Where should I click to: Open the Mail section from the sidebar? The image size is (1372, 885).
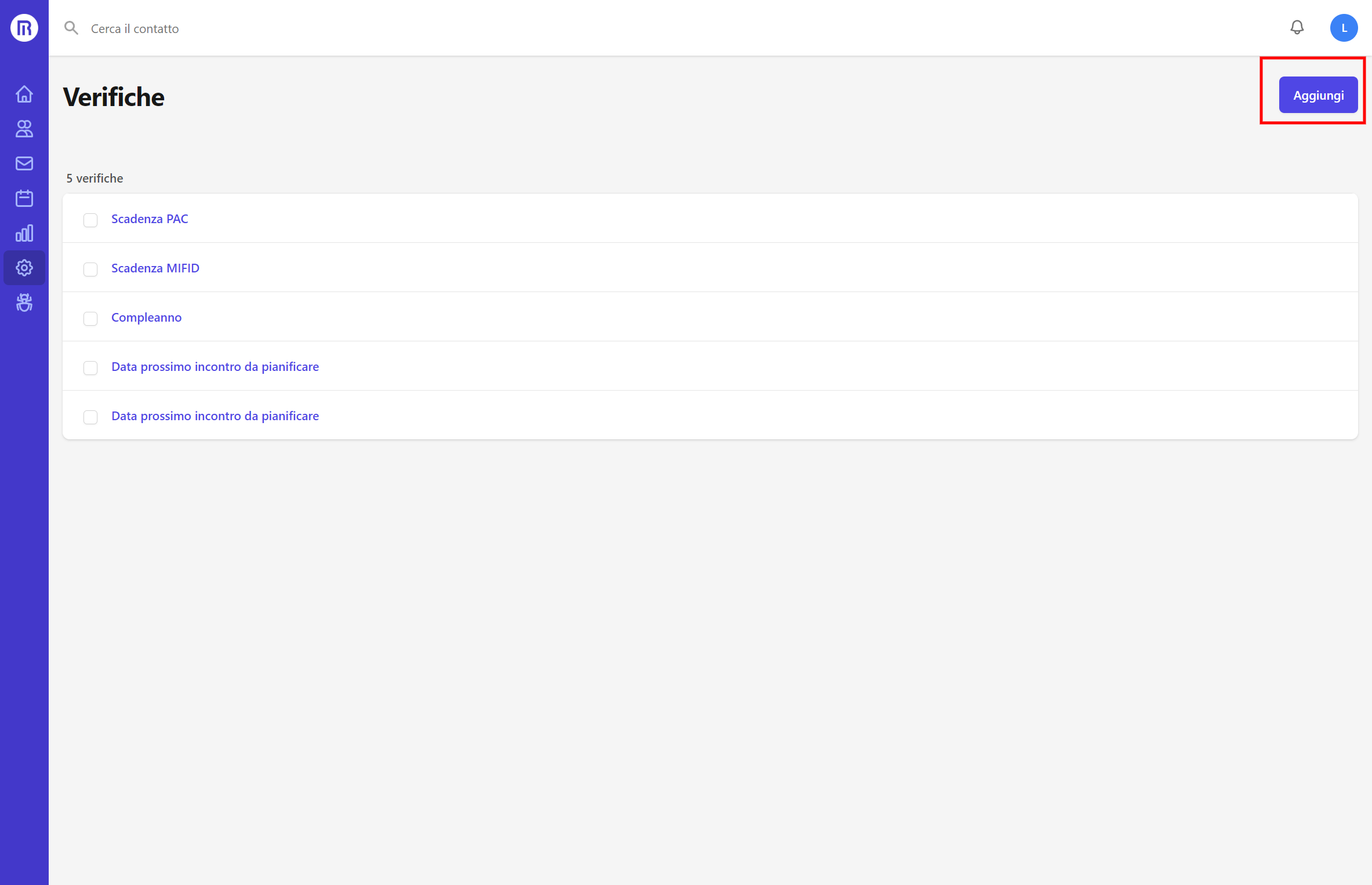point(24,163)
